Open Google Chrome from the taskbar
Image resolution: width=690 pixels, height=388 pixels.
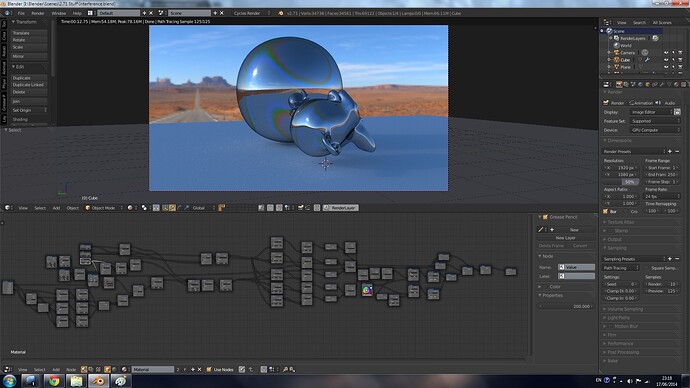pyautogui.click(x=54, y=381)
